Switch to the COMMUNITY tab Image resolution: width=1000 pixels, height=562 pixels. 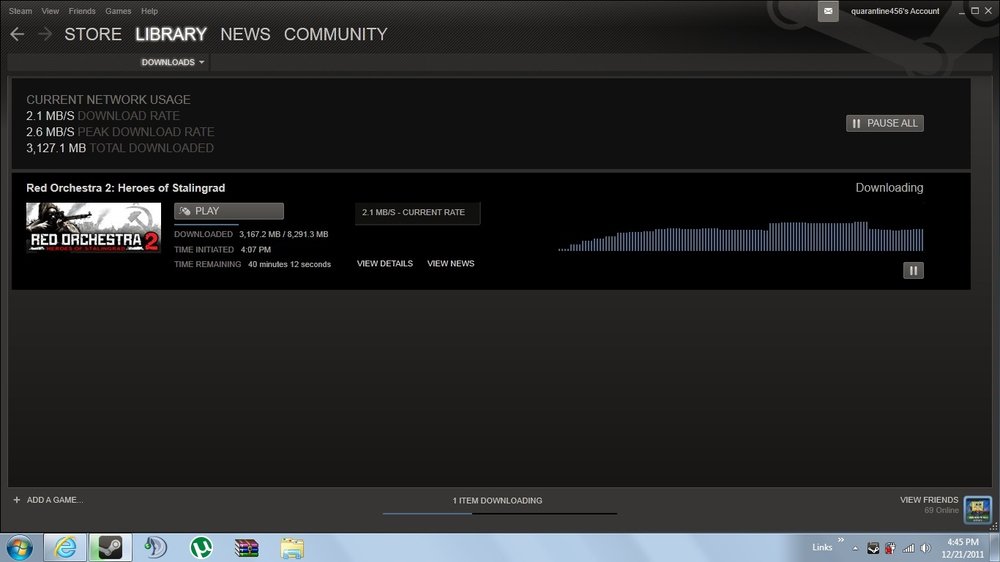[335, 34]
